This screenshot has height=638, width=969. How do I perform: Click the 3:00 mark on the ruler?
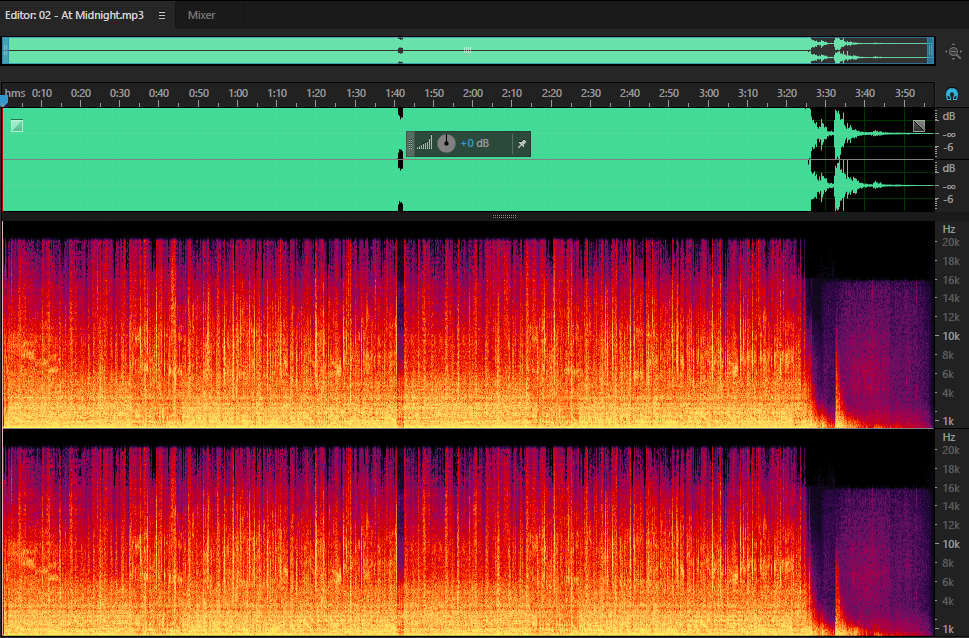[x=709, y=93]
